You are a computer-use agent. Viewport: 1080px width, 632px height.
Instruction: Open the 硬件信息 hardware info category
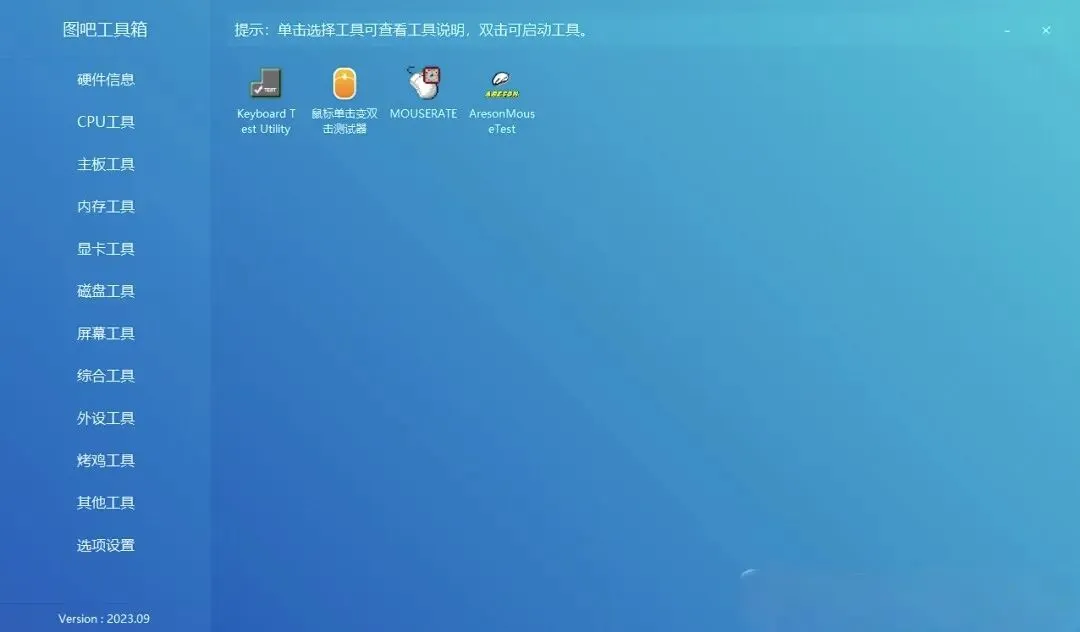[105, 79]
